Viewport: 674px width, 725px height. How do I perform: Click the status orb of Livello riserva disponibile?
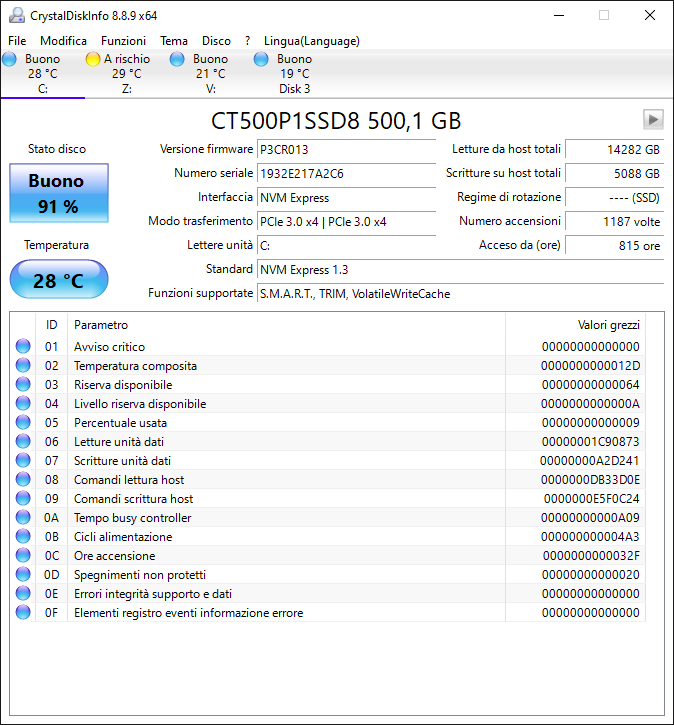click(x=23, y=403)
